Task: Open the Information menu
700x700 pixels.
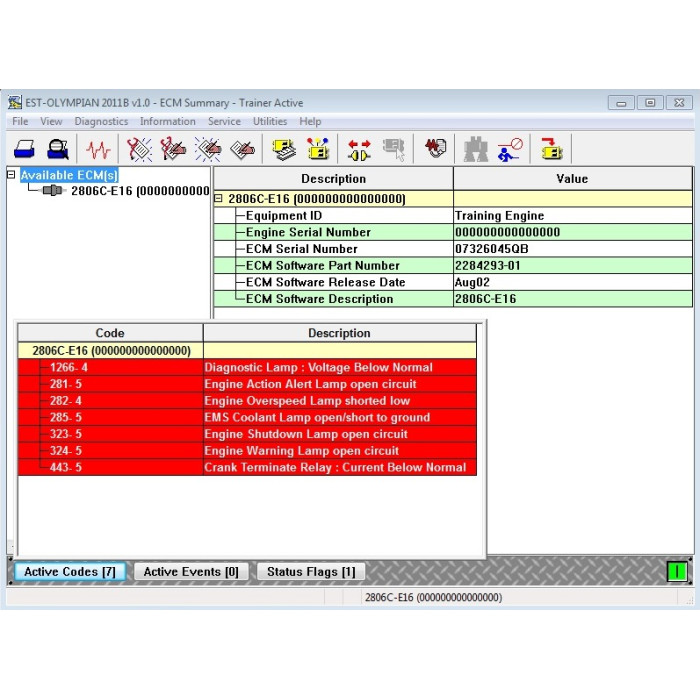Action: 167,121
